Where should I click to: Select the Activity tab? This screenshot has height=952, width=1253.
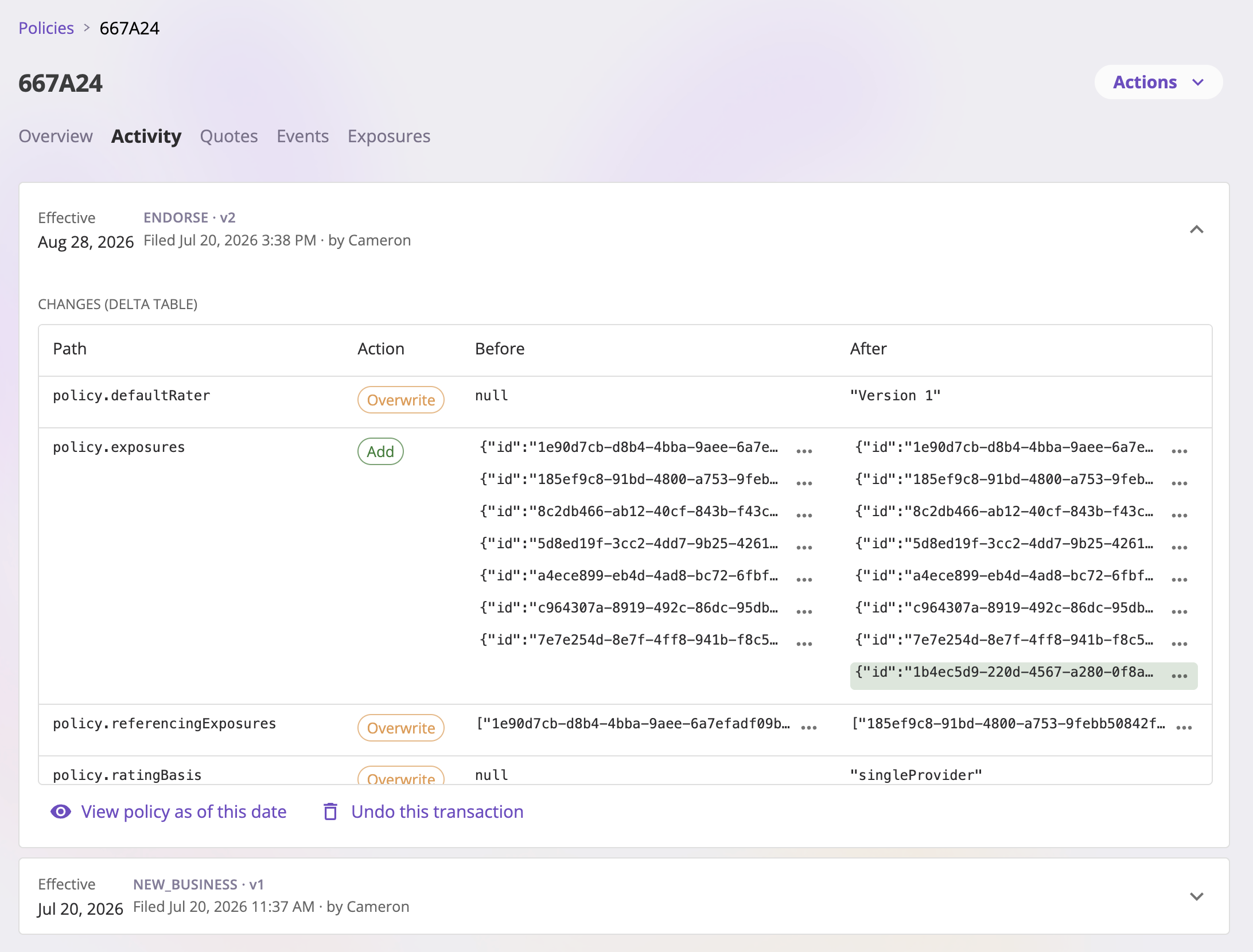pos(146,136)
